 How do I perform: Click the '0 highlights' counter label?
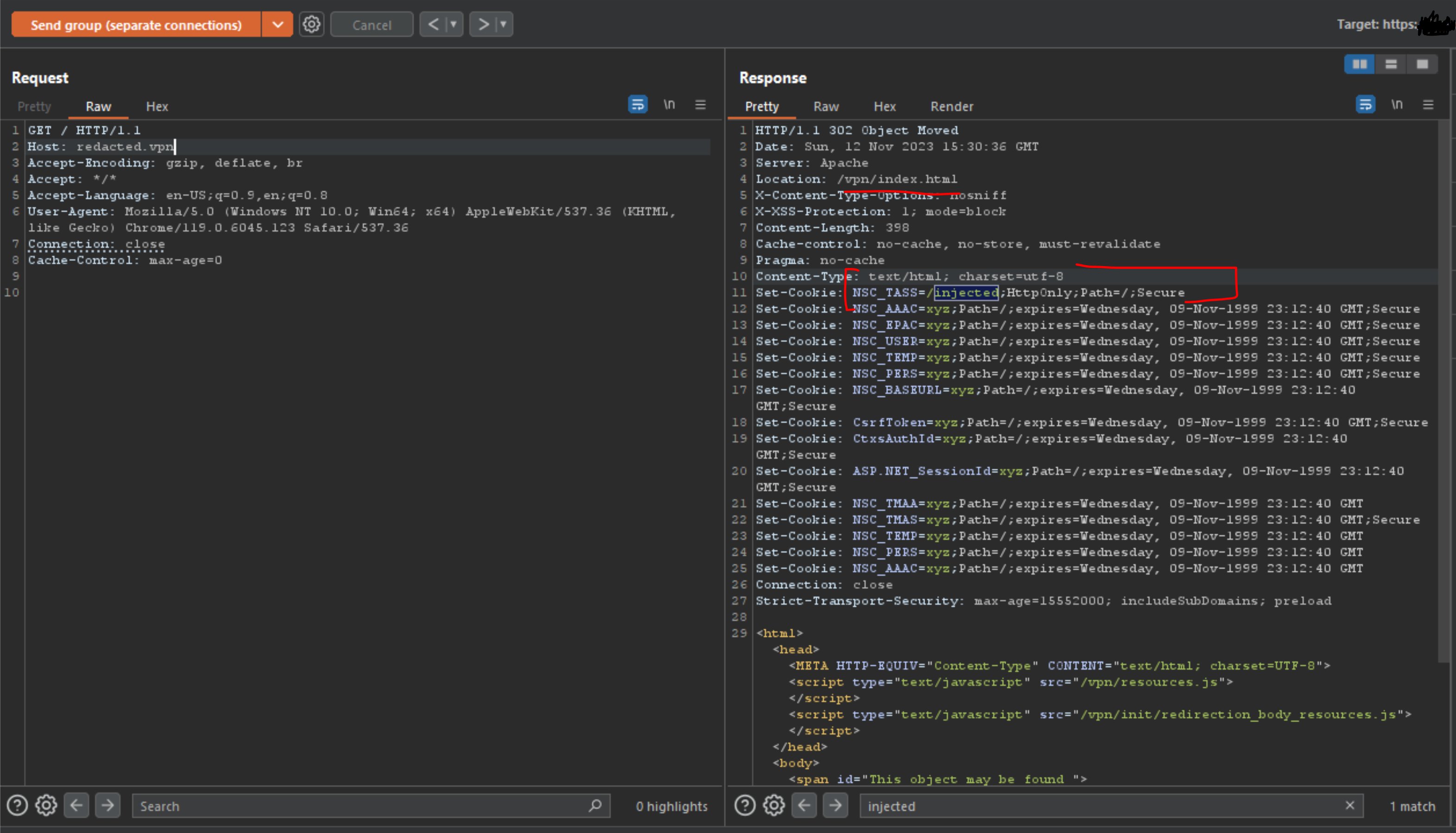click(x=672, y=806)
